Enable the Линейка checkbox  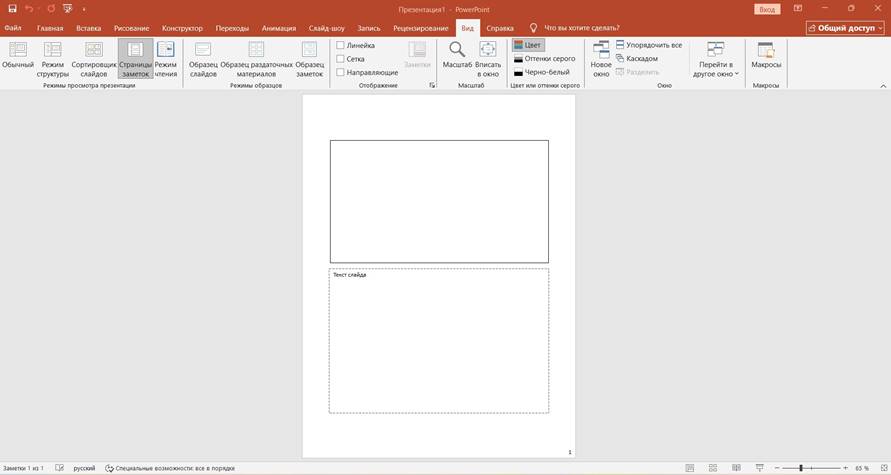click(x=341, y=45)
